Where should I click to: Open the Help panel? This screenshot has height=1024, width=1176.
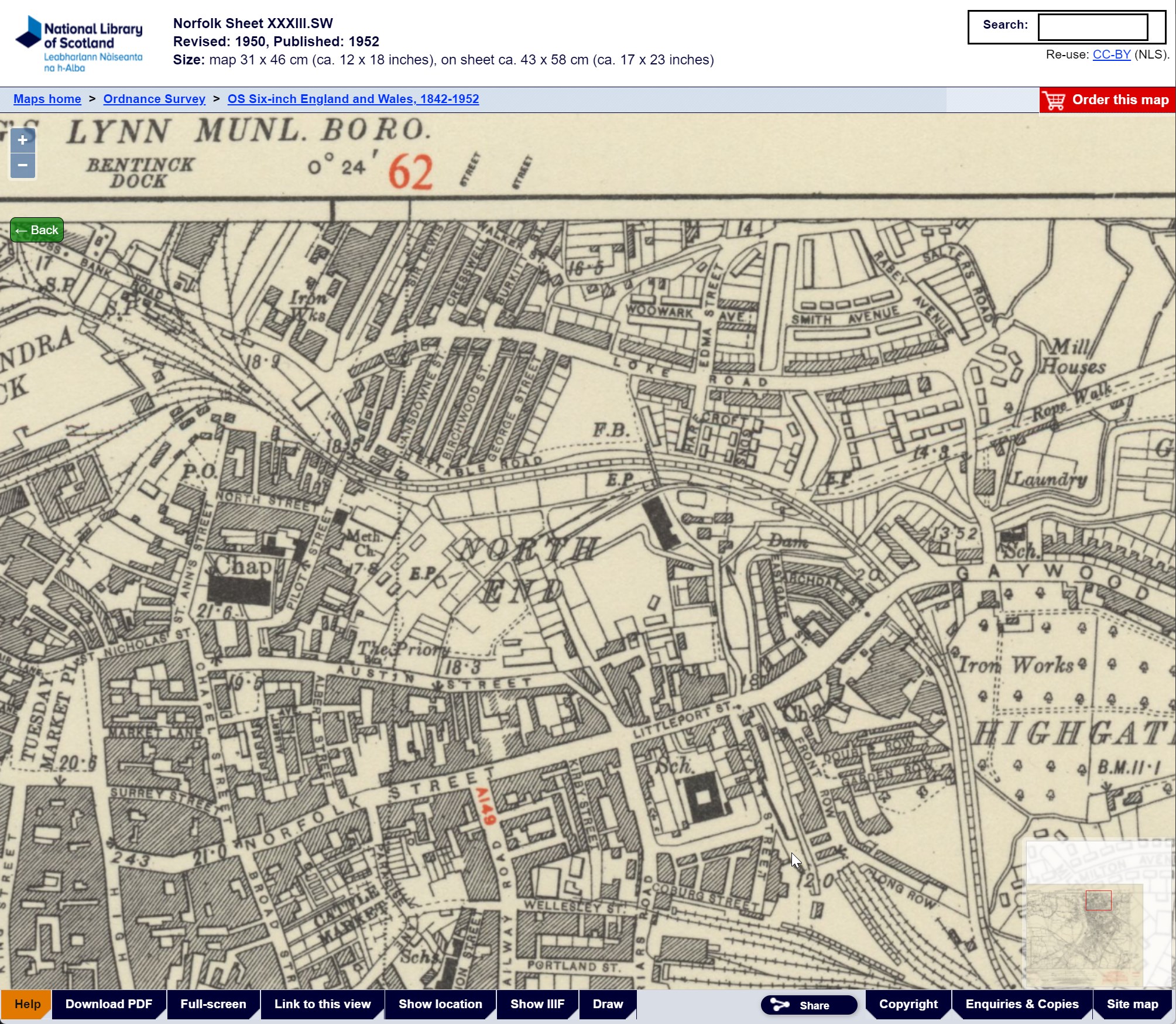pos(26,1004)
